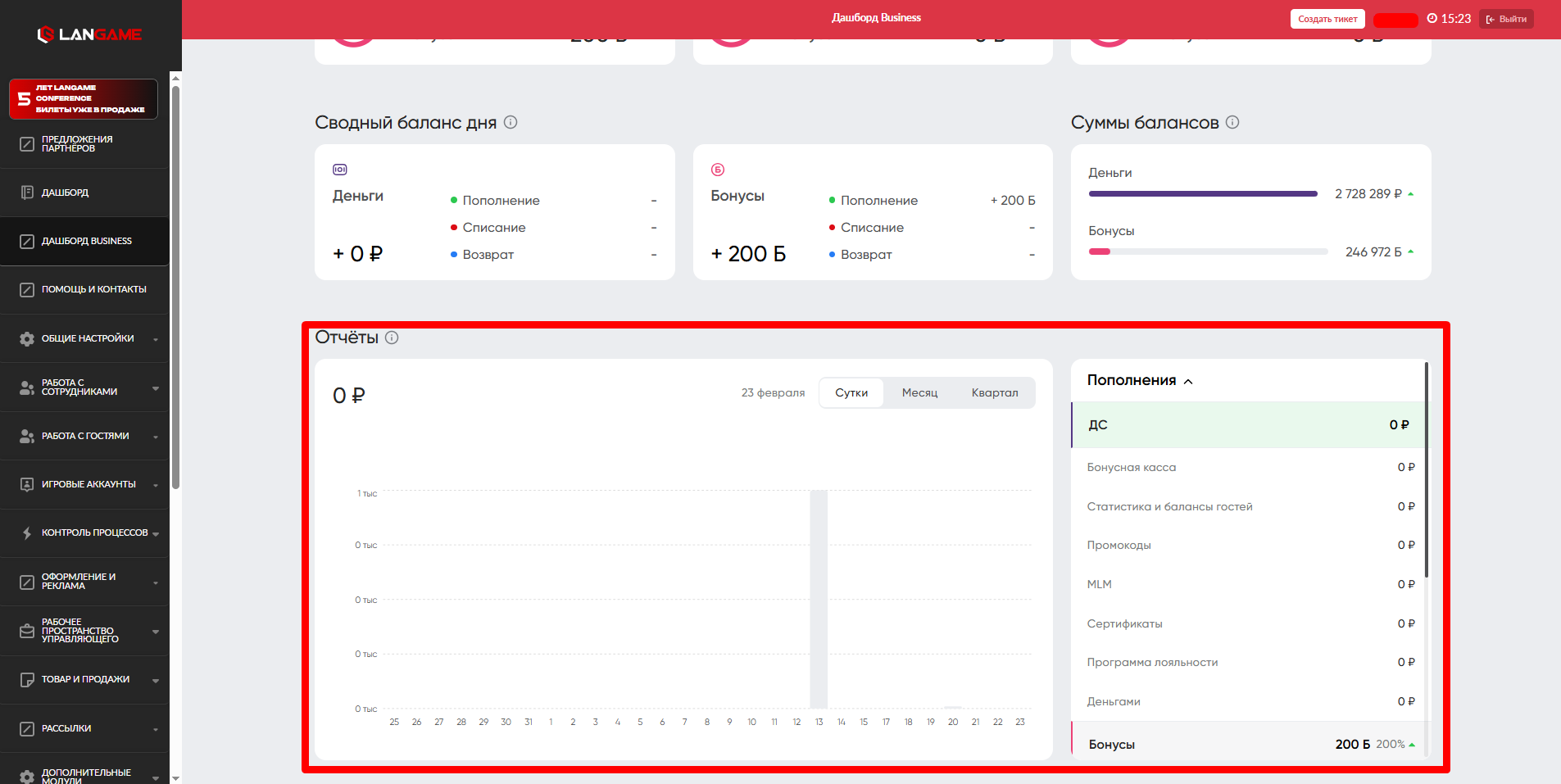Switch report period to Сутки
The image size is (1561, 784).
pyautogui.click(x=851, y=393)
